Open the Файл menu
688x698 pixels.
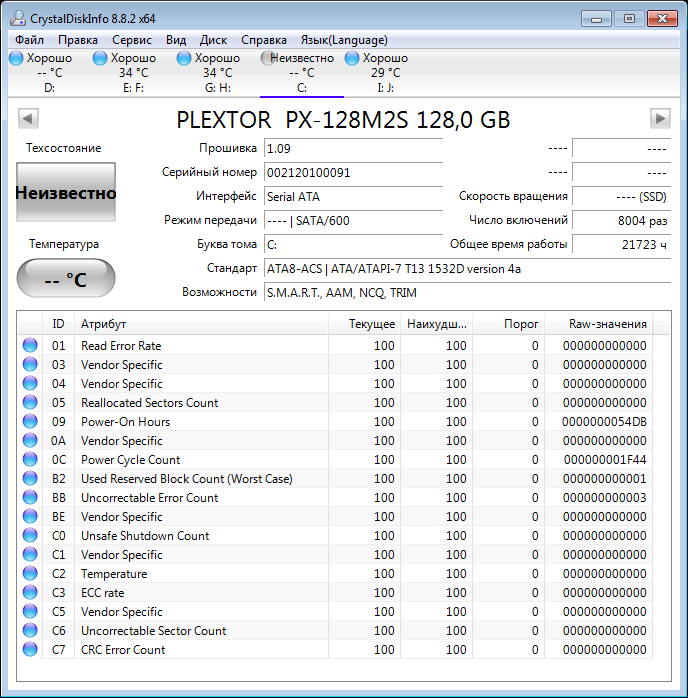click(x=29, y=40)
